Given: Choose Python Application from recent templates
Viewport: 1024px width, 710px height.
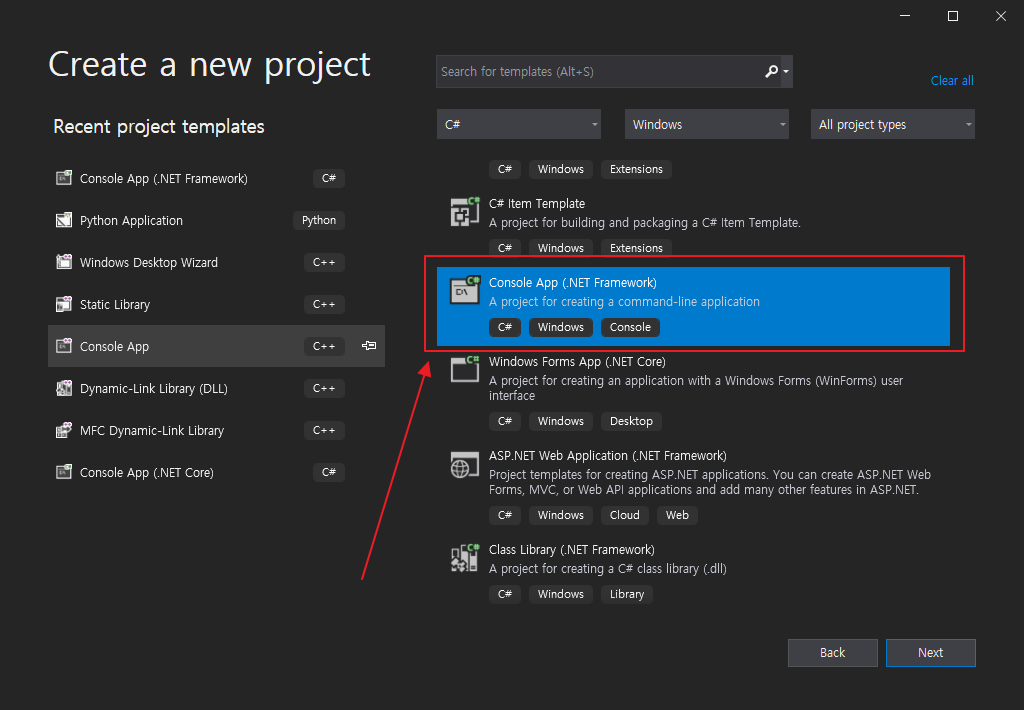Looking at the screenshot, I should 216,220.
